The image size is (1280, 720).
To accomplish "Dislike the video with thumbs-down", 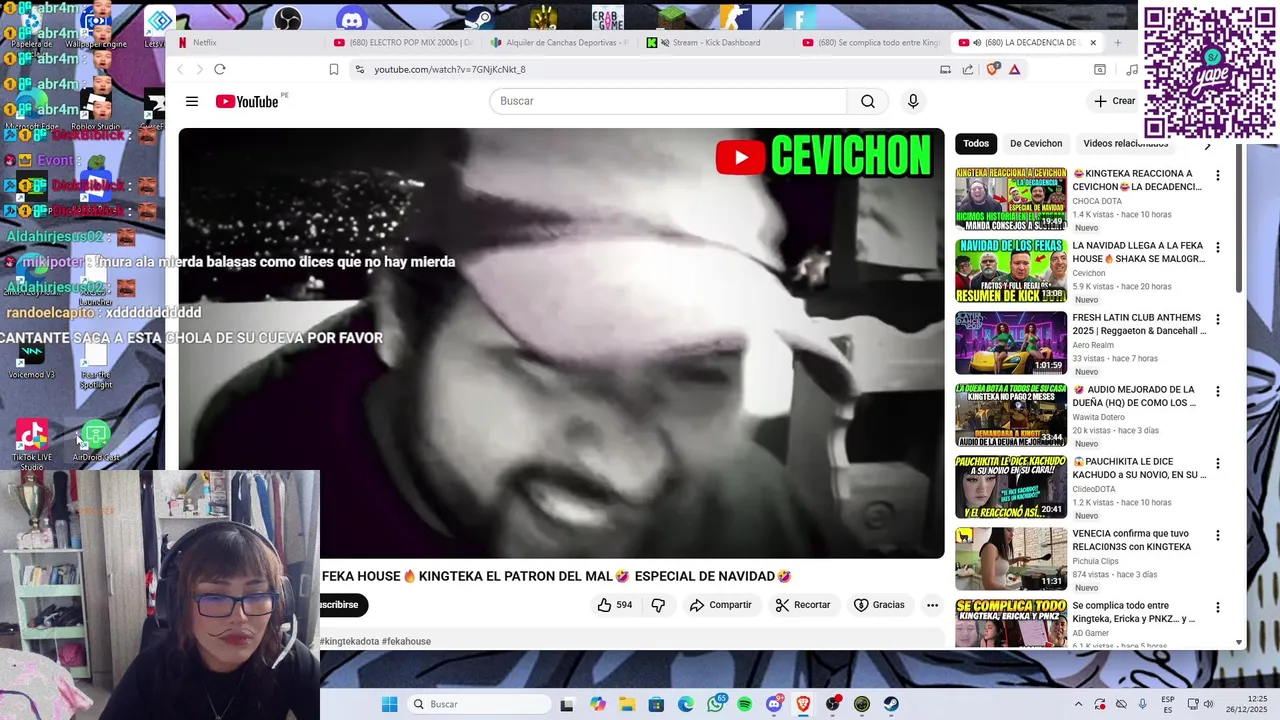I will 658,605.
